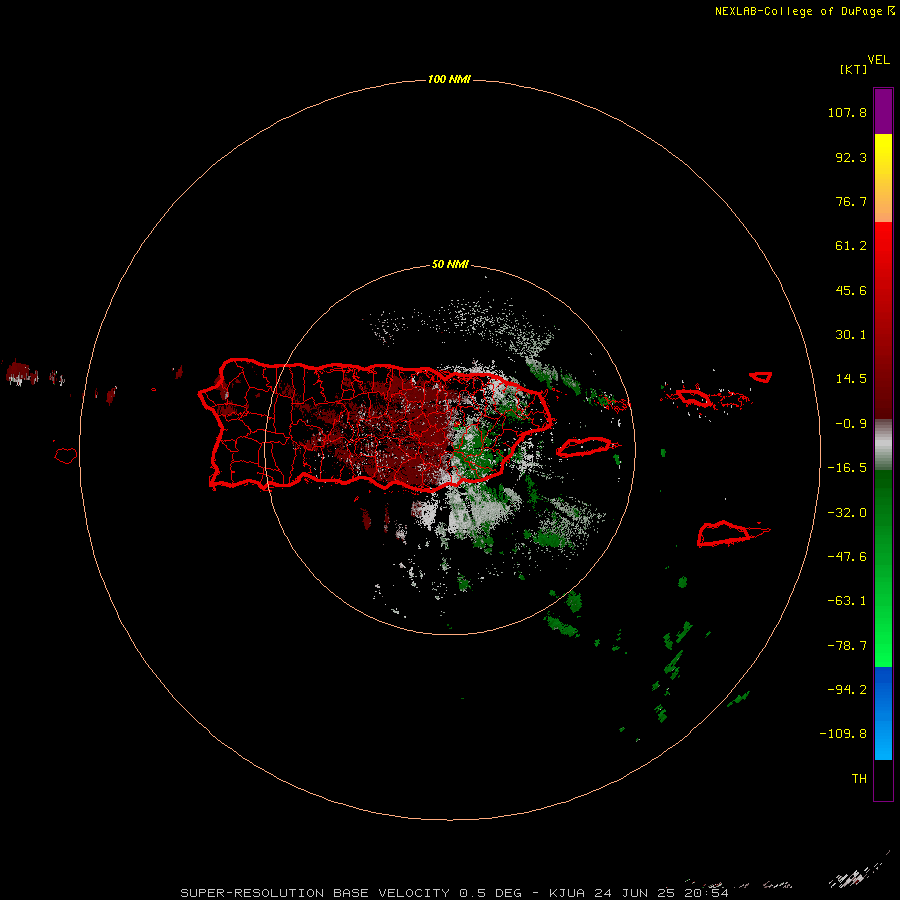The height and width of the screenshot is (900, 900).
Task: Click the 14.5 legend value
Action: pyautogui.click(x=851, y=379)
